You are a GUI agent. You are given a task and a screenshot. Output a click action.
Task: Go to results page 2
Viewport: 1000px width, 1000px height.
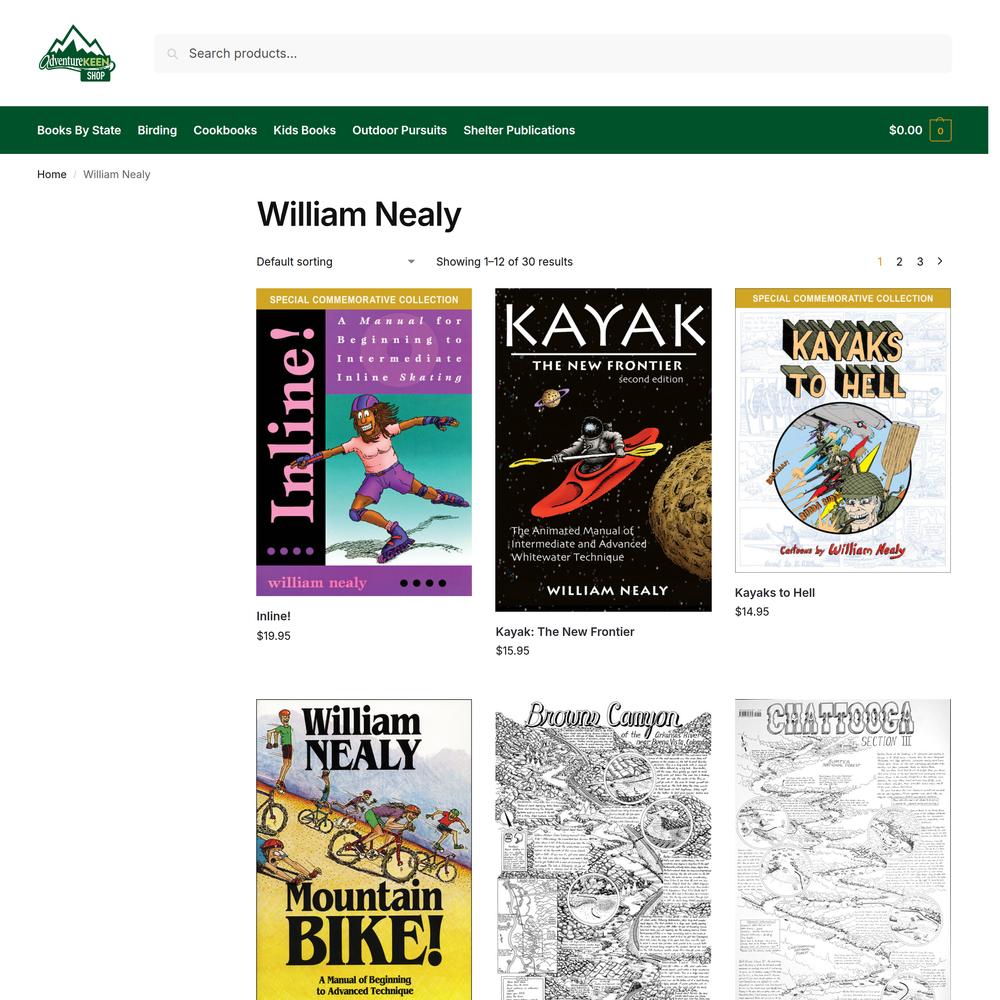tap(899, 261)
